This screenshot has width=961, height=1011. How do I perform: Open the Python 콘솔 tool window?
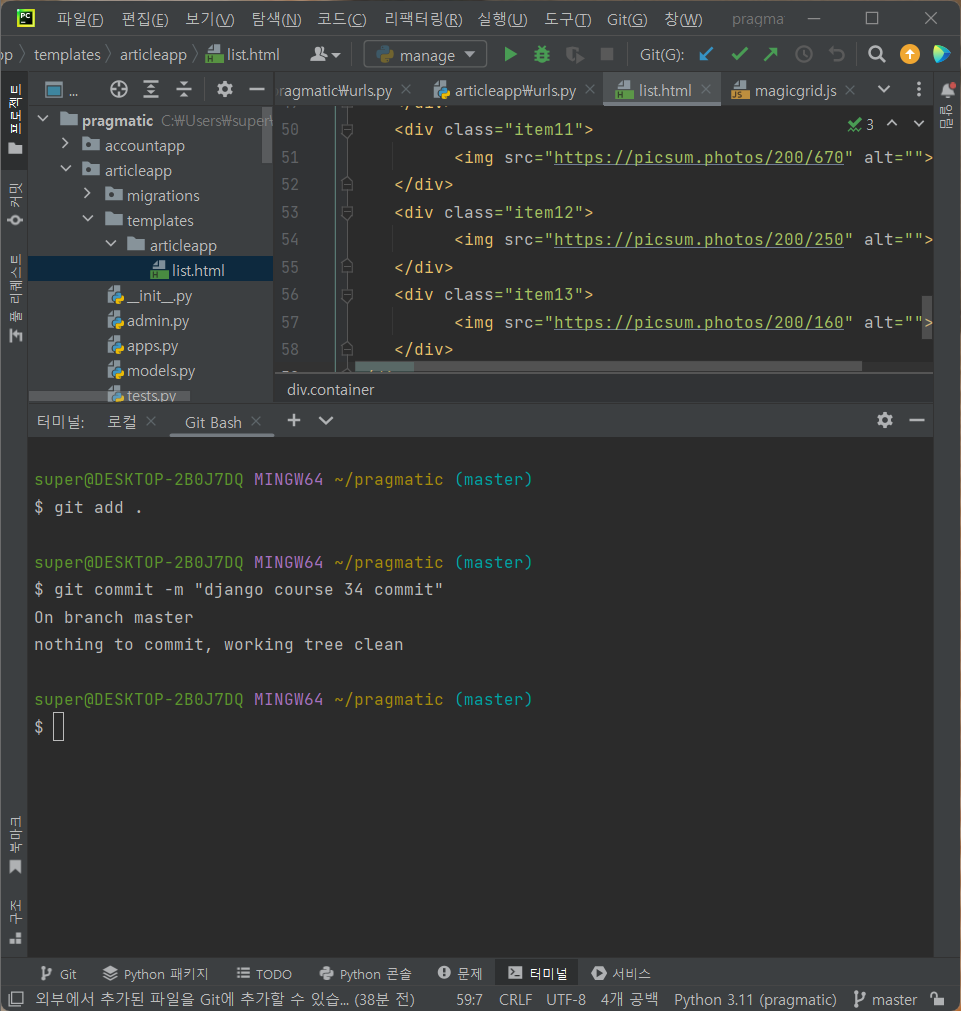click(x=365, y=973)
